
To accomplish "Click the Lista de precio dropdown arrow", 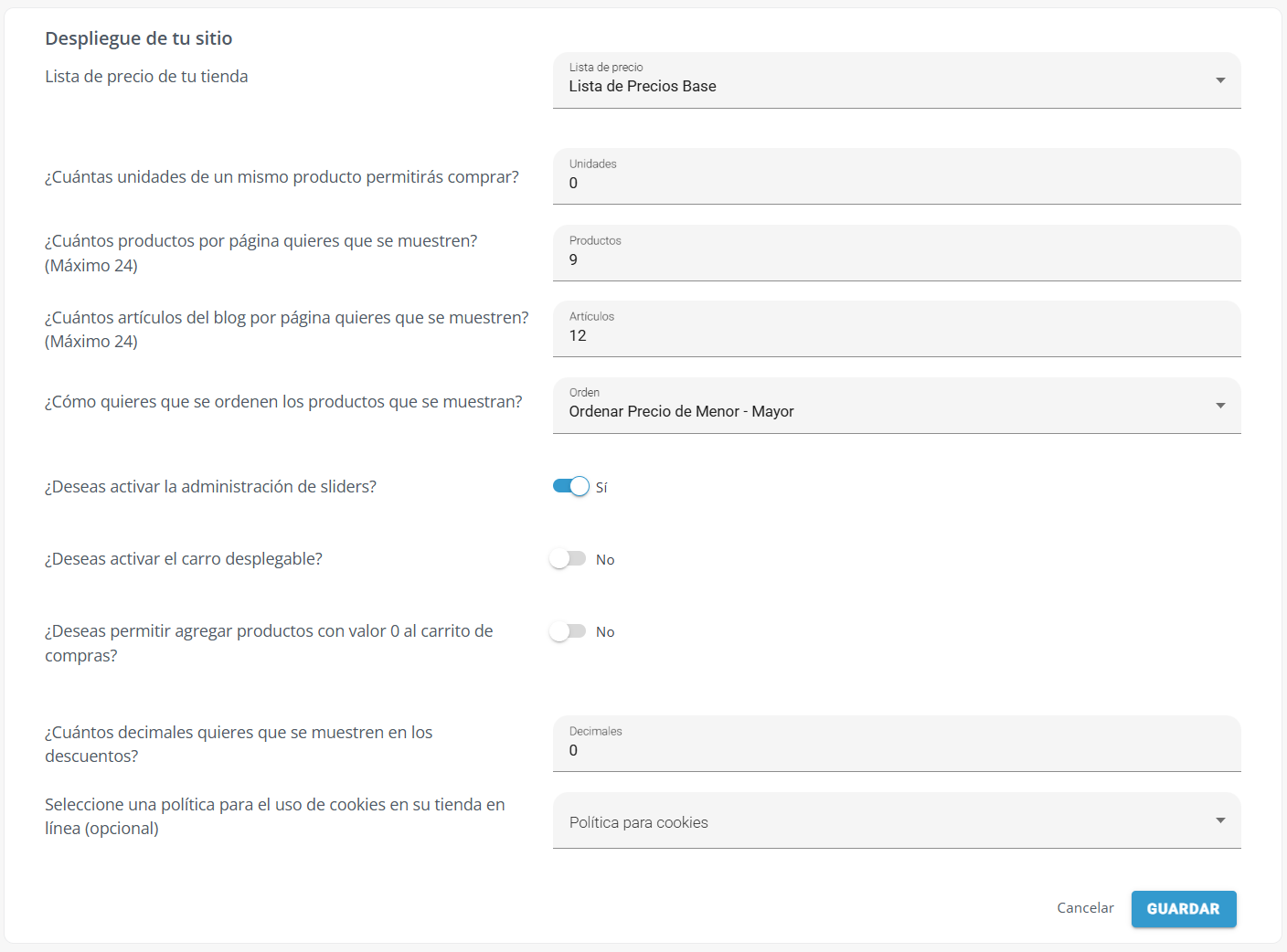I will tap(1220, 80).
